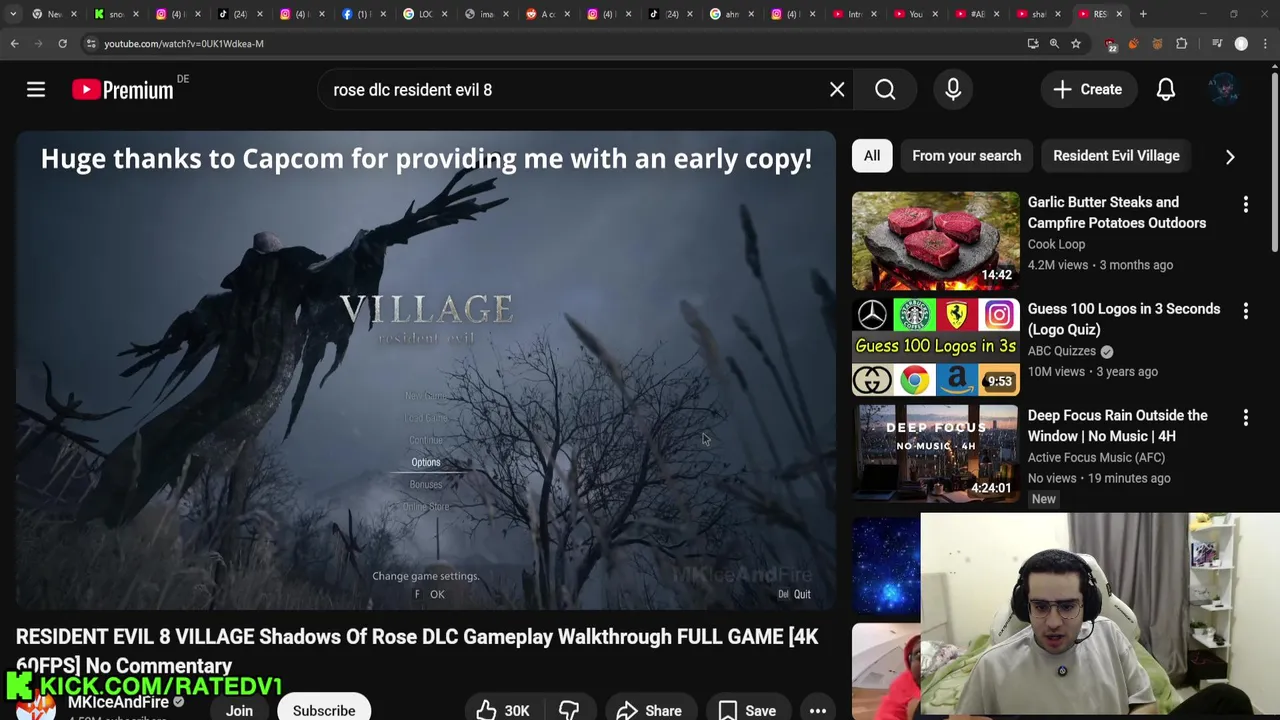Viewport: 1280px width, 720px height.
Task: Open options for Guess 100 Logos video
Action: 1246,311
